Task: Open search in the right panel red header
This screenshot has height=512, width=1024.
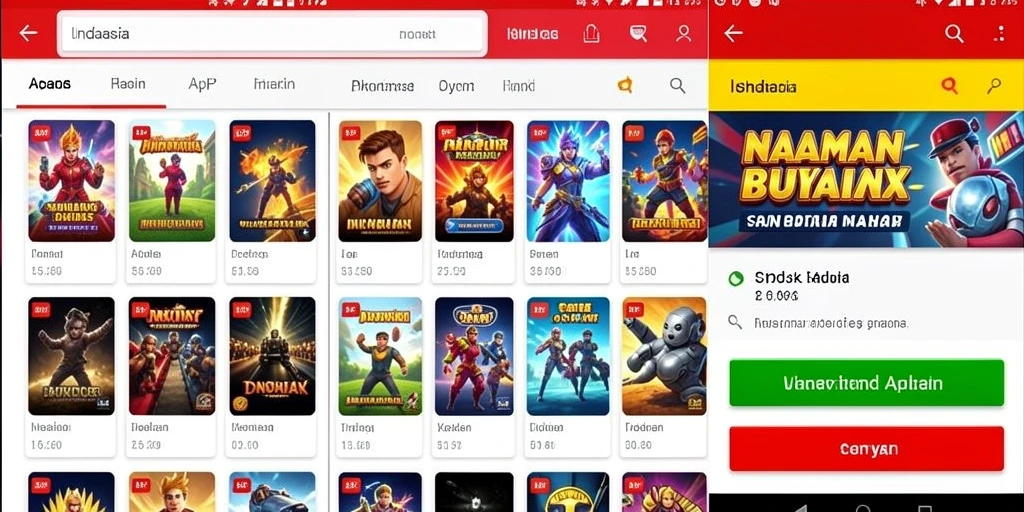Action: pyautogui.click(x=954, y=33)
